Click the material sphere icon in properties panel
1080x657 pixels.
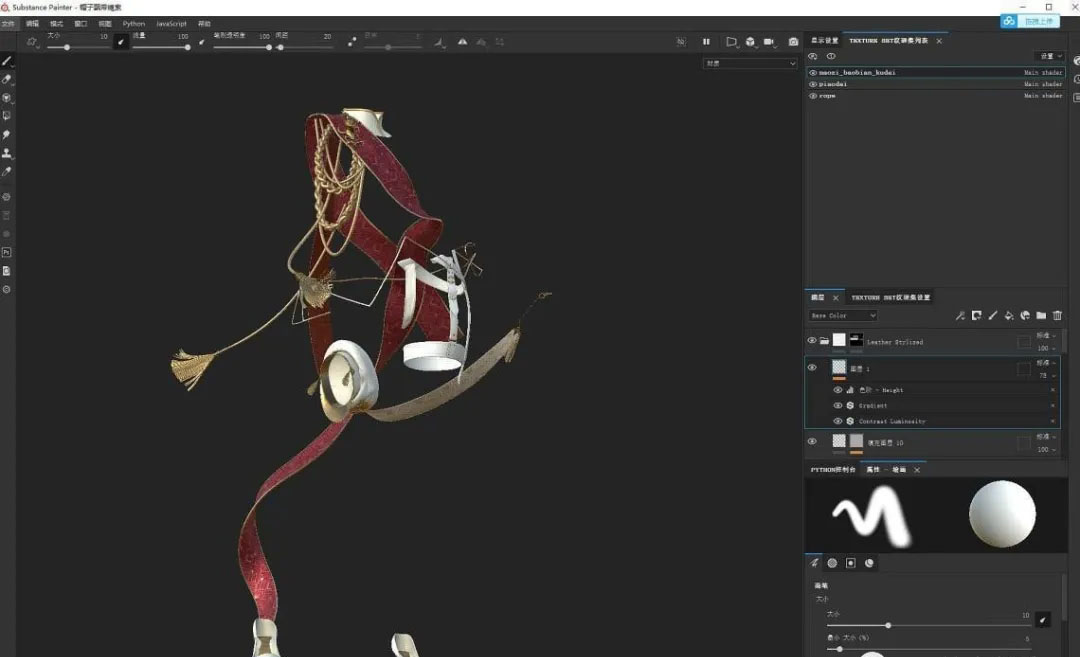coord(869,563)
